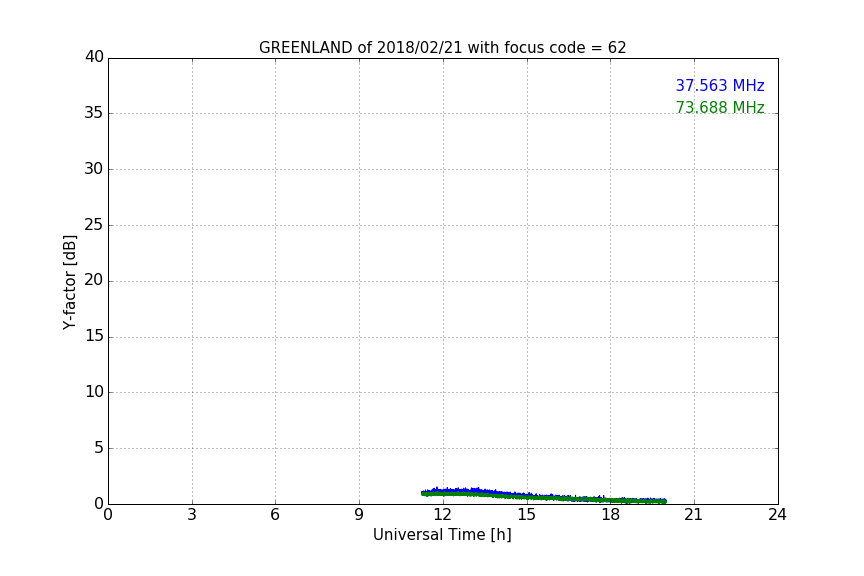Select the green '73.688 MHz' legend label

click(x=720, y=107)
